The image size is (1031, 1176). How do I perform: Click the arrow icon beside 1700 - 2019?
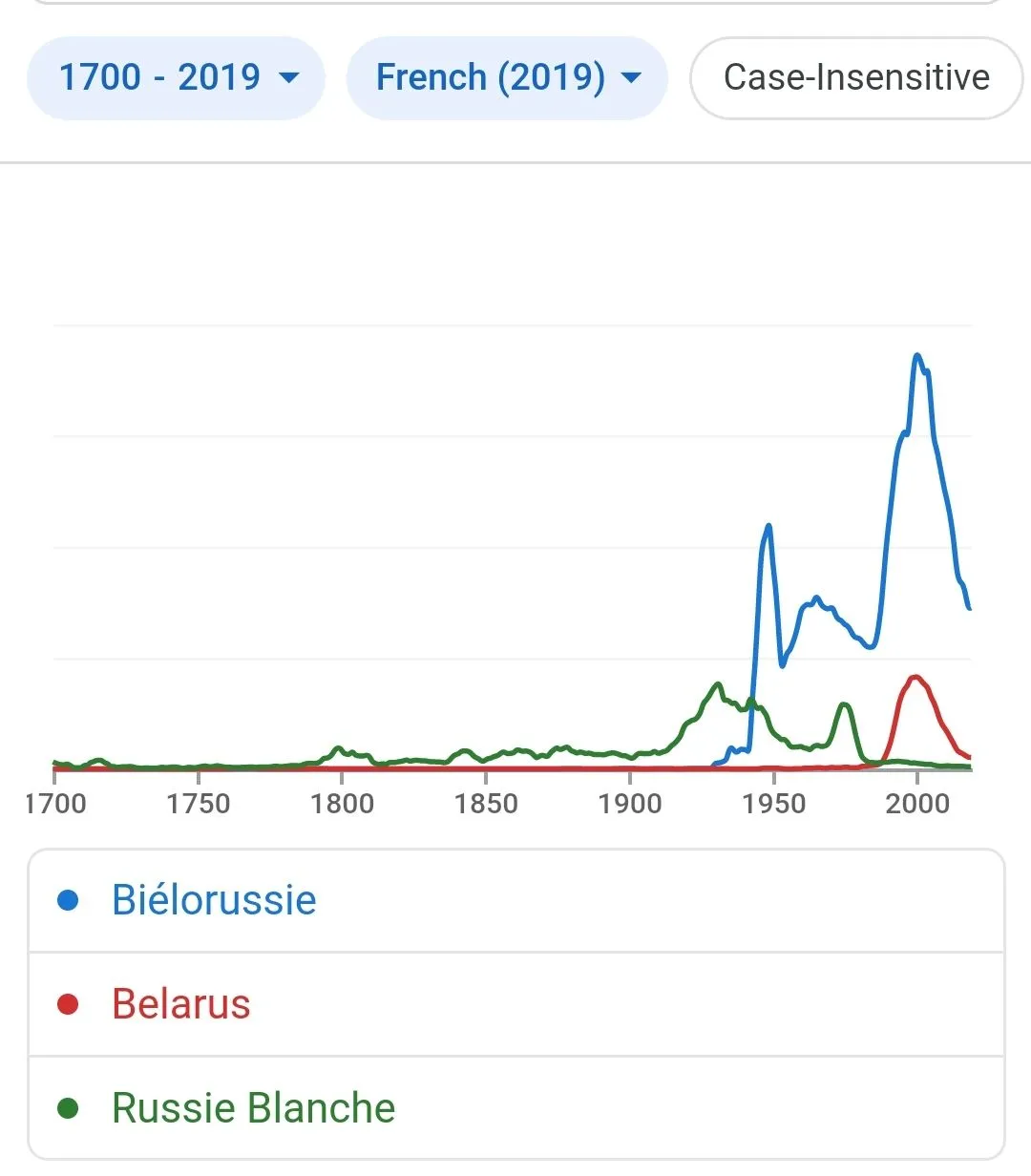pos(288,77)
